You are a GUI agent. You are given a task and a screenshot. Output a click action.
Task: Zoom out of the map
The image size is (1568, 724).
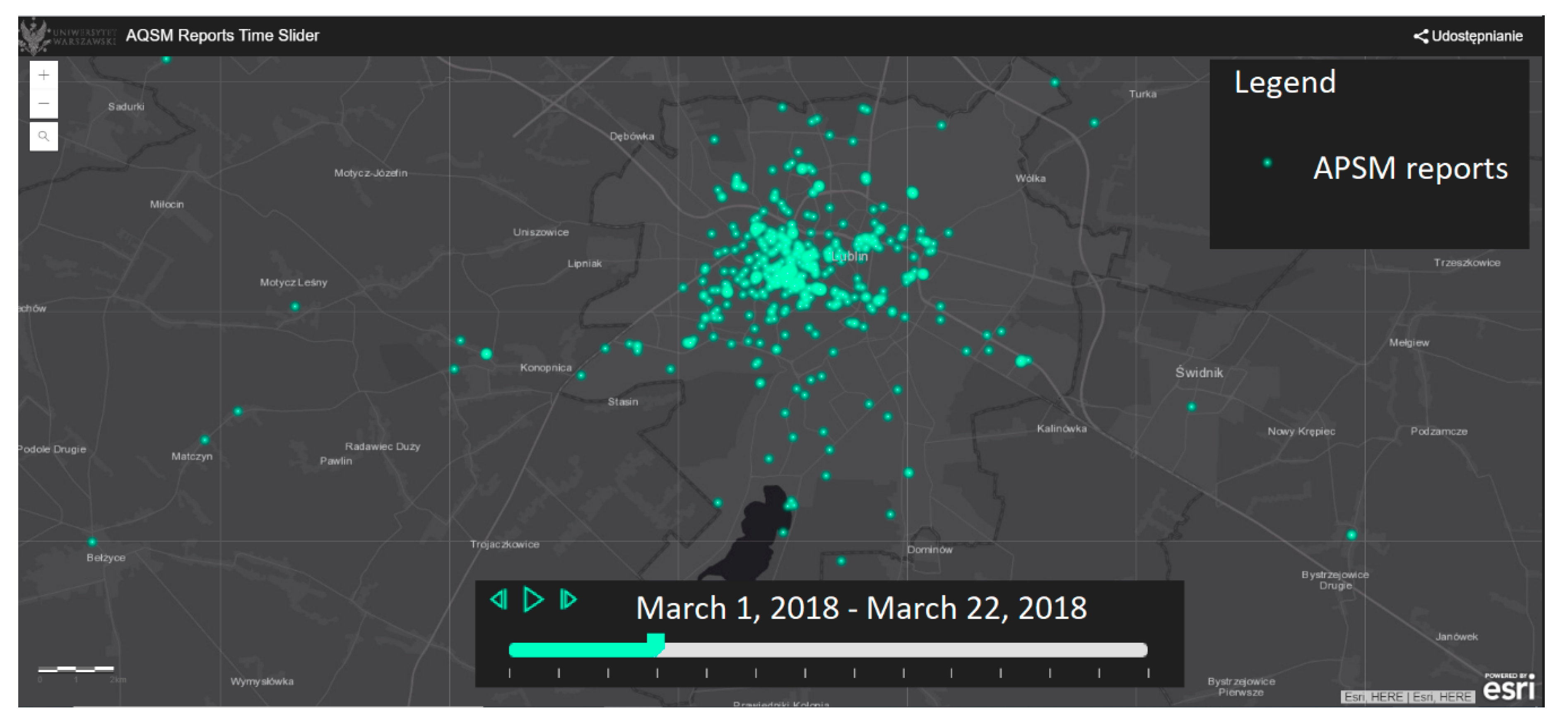43,104
